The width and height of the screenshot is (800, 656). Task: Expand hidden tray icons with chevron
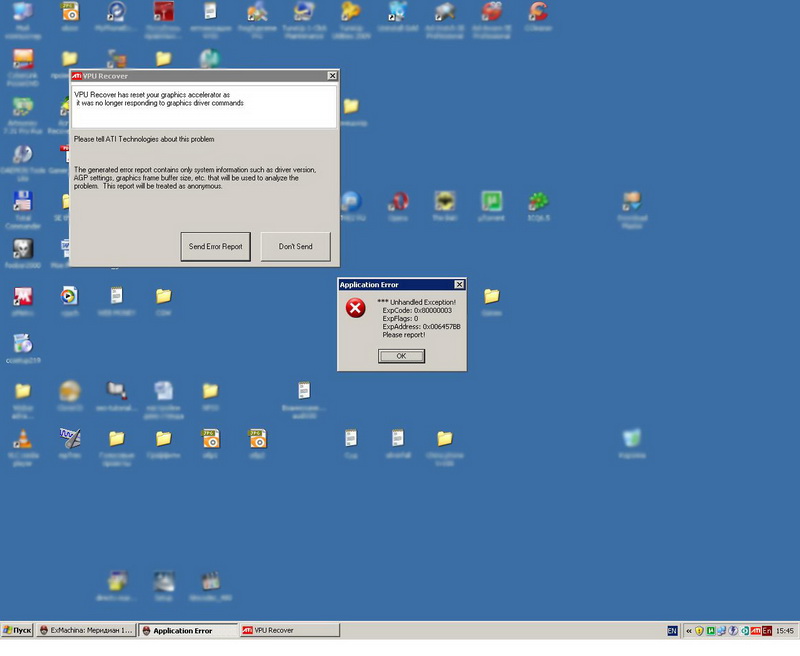(x=689, y=631)
